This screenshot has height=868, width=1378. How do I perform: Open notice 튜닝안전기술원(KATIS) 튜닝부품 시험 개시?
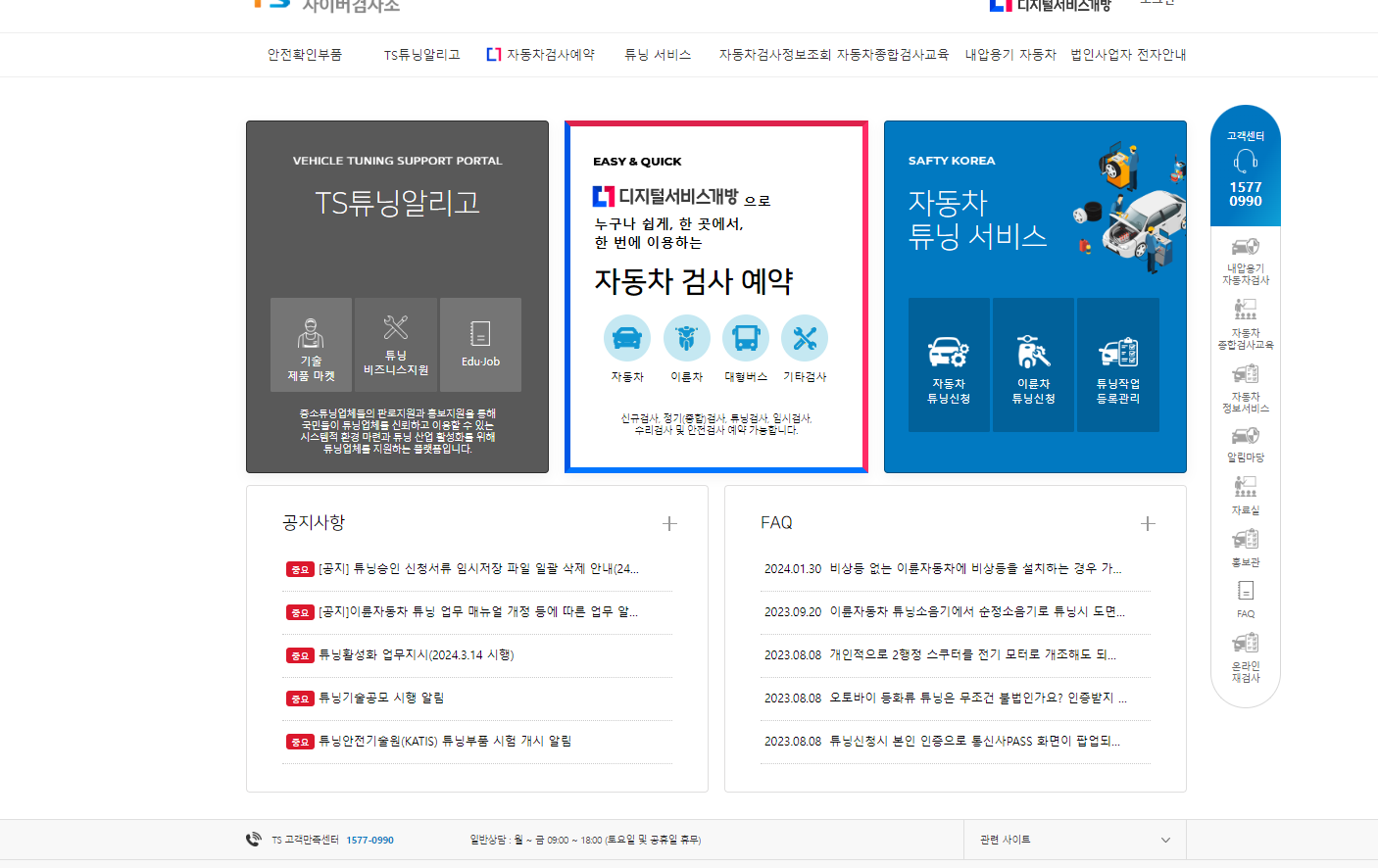tap(445, 742)
